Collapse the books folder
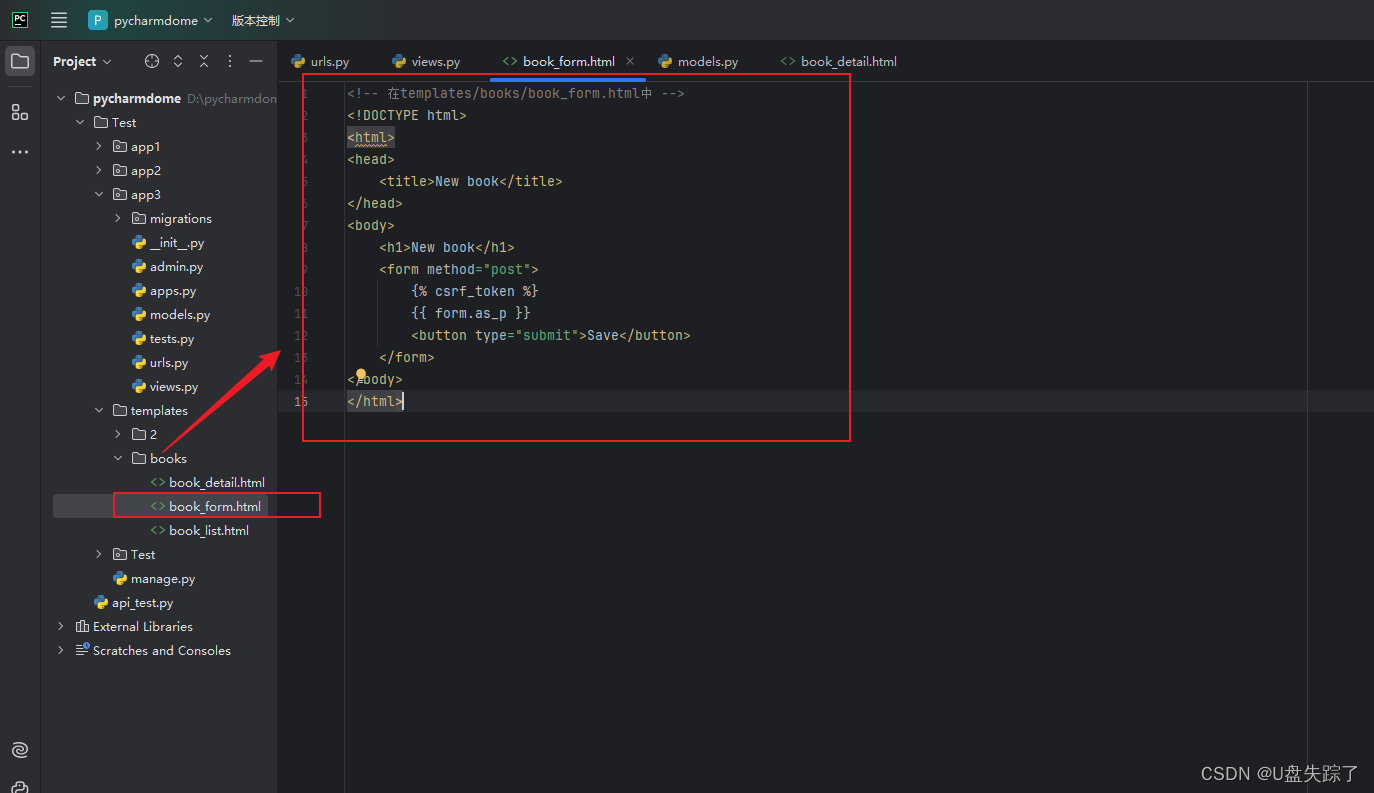Image resolution: width=1374 pixels, height=793 pixels. pyautogui.click(x=117, y=458)
